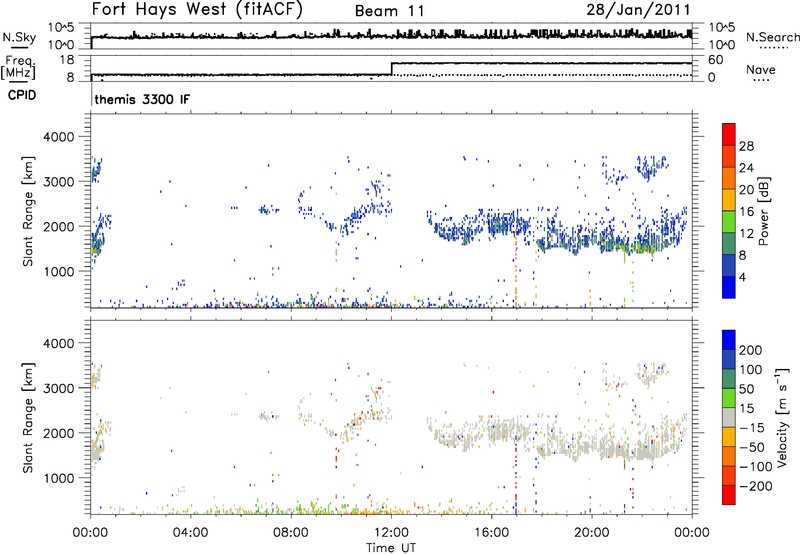Click the 12:00 time tick label
This screenshot has height=554, width=800.
[391, 533]
